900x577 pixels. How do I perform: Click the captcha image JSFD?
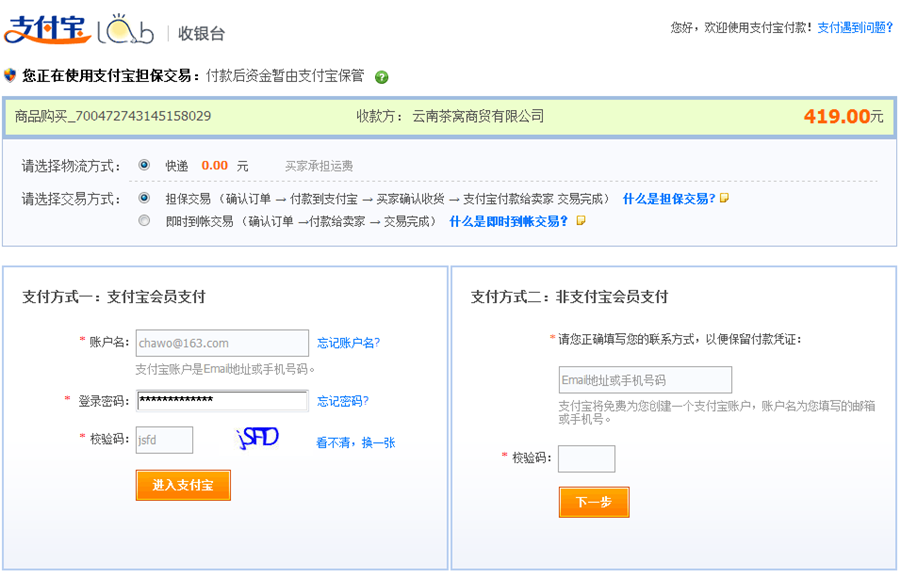[257, 438]
